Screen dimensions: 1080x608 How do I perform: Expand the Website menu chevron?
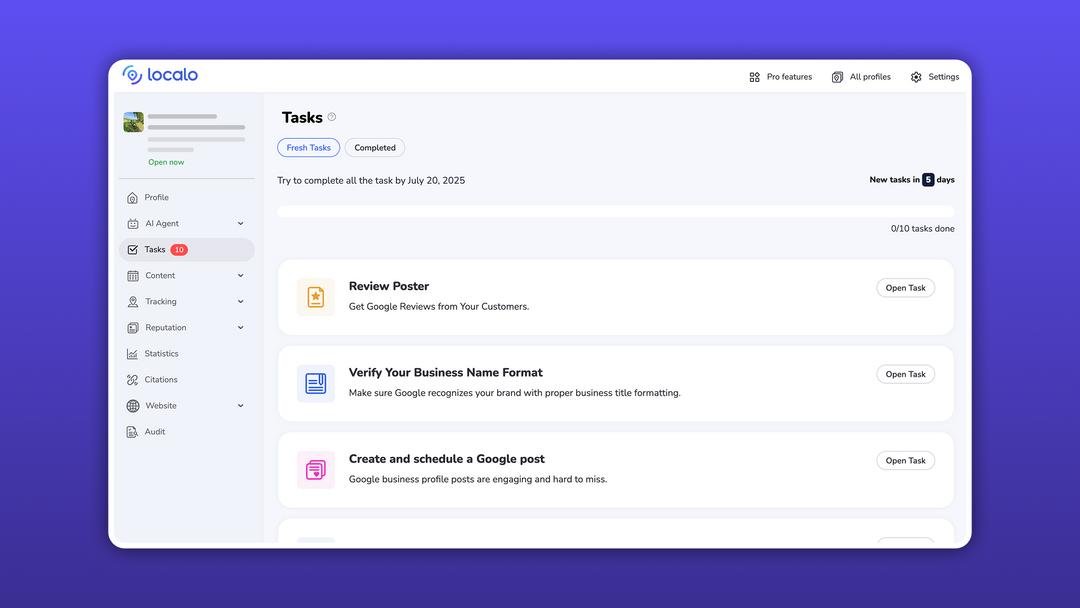[x=240, y=406]
